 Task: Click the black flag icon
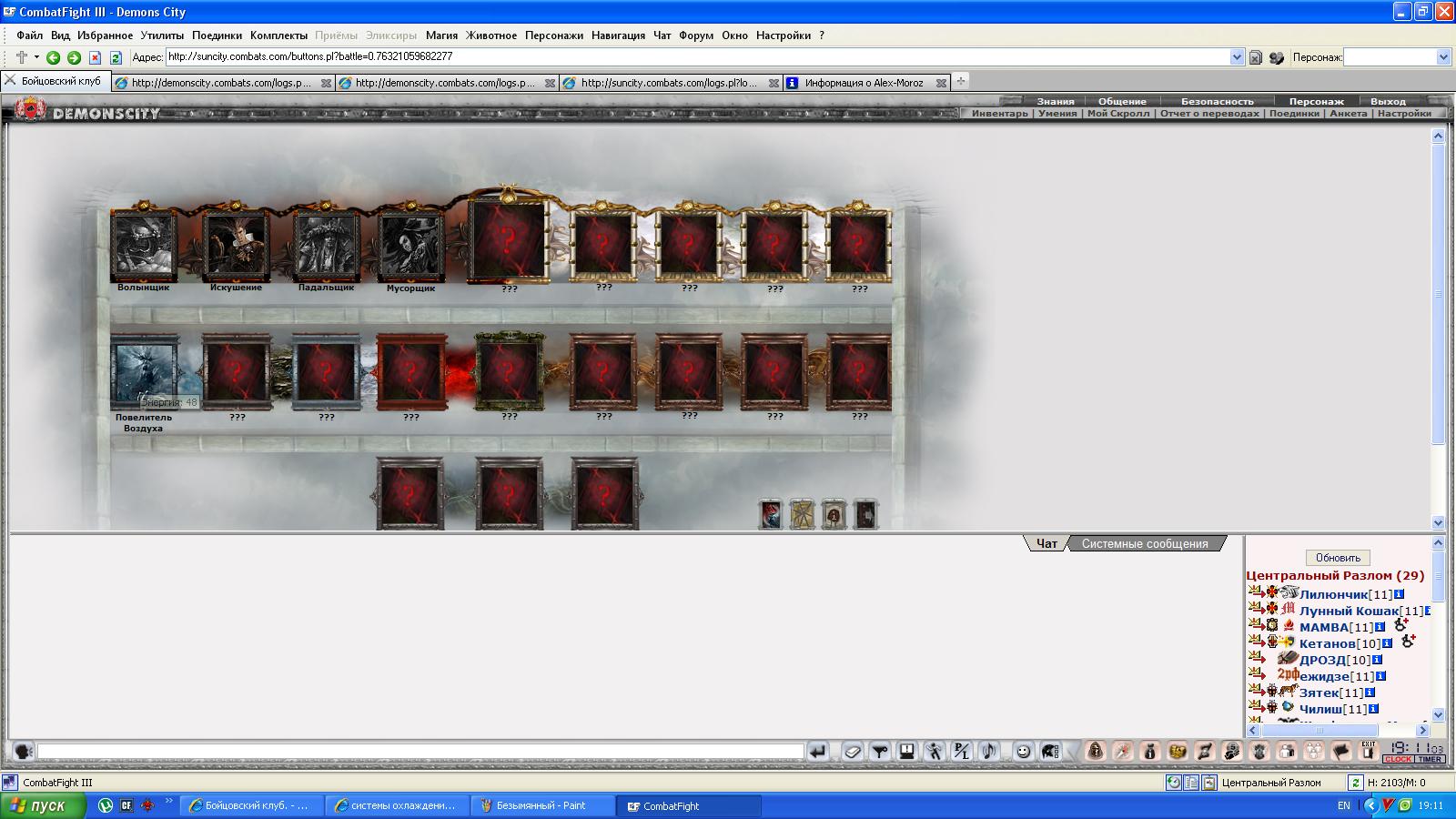click(1340, 751)
